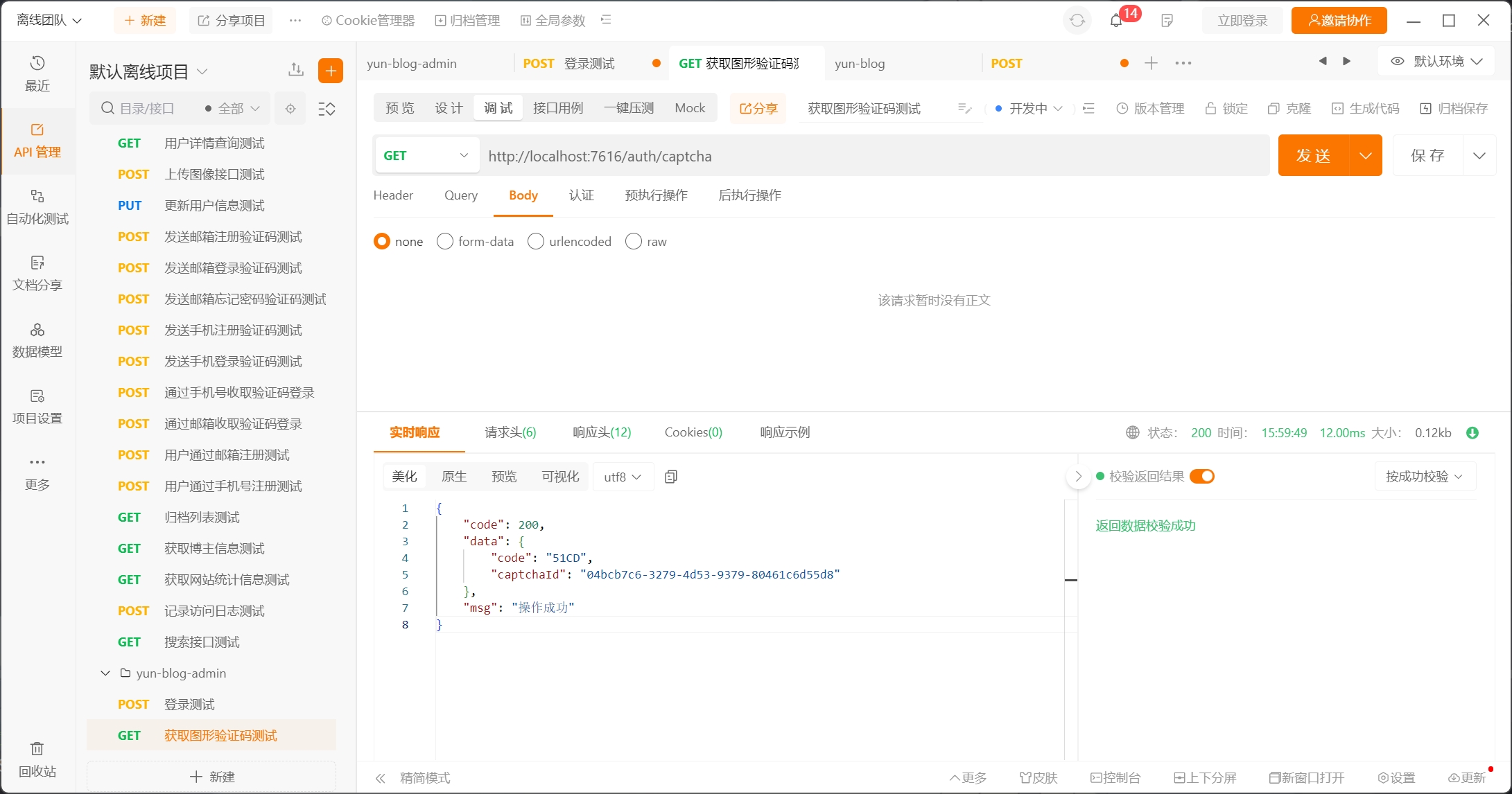Expand the default environment dropdown

1439,62
